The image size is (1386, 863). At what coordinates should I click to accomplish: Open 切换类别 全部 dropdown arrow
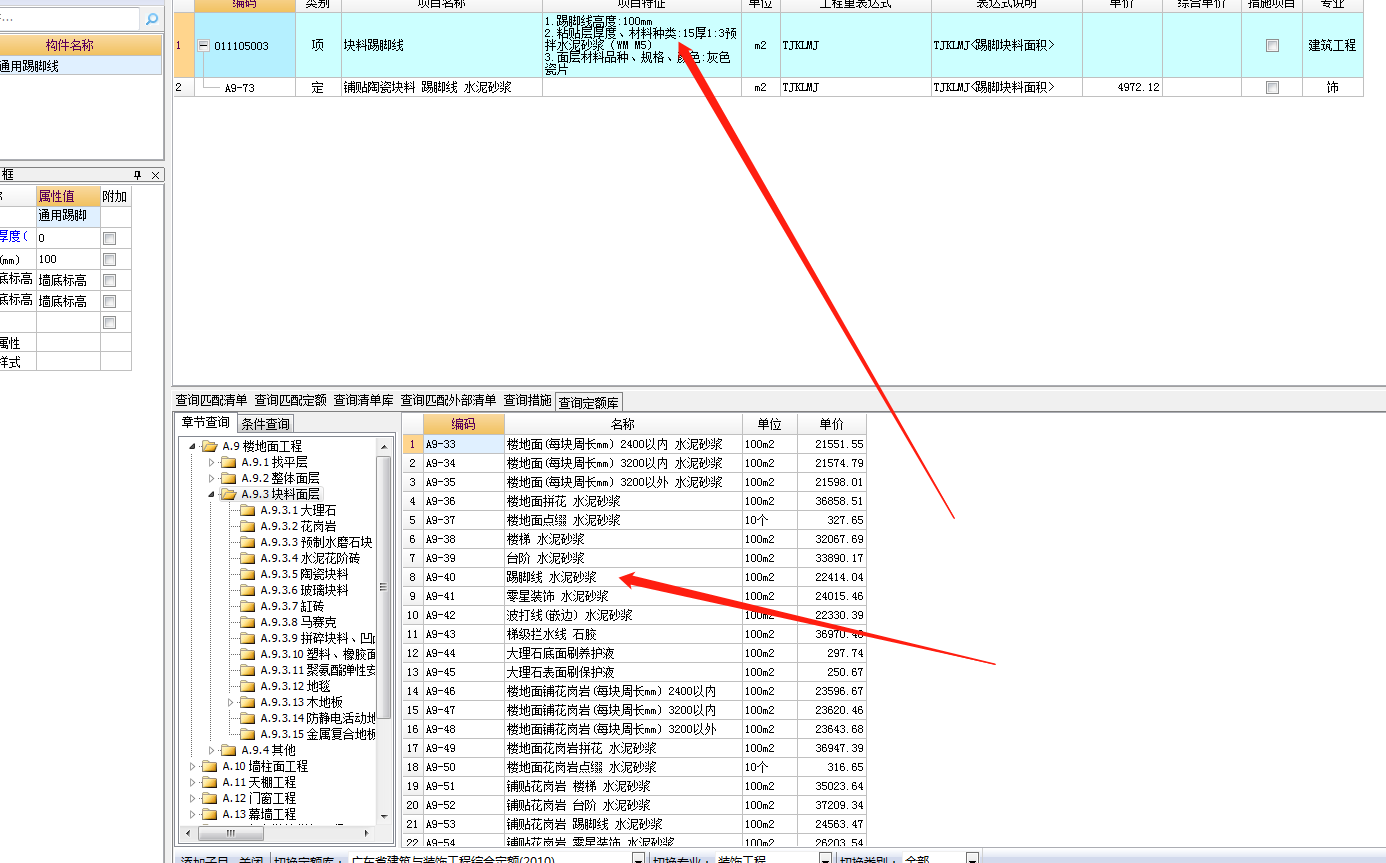pos(971,858)
